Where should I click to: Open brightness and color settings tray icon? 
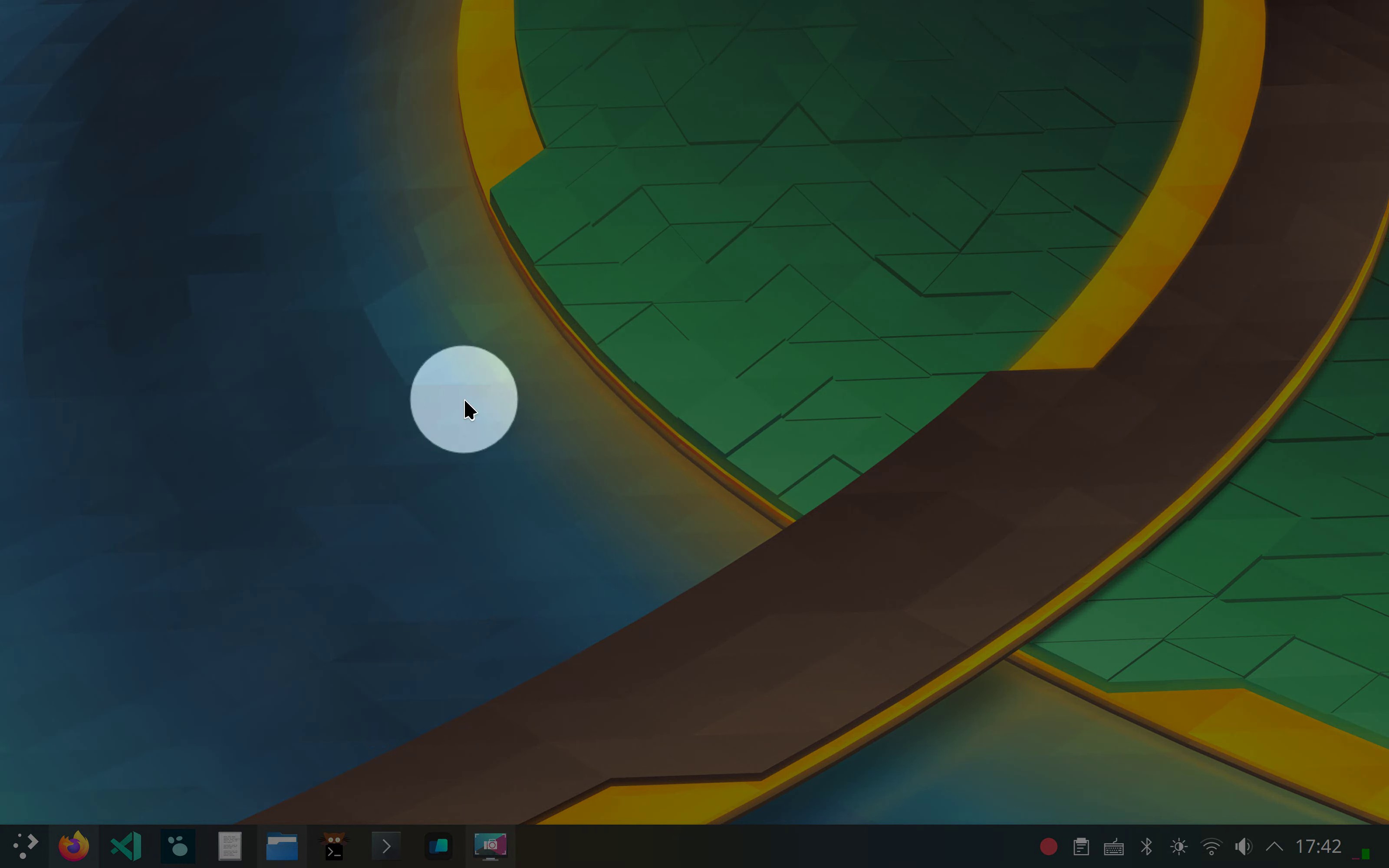[1179, 847]
